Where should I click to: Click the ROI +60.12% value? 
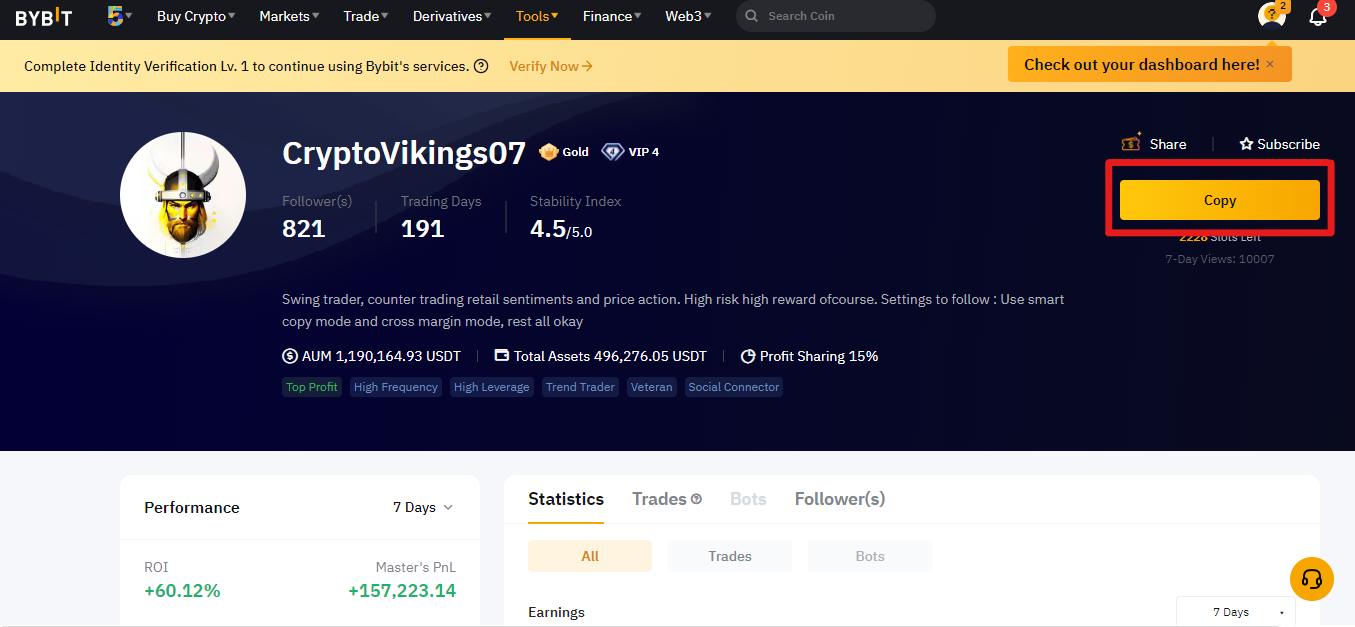tap(182, 591)
